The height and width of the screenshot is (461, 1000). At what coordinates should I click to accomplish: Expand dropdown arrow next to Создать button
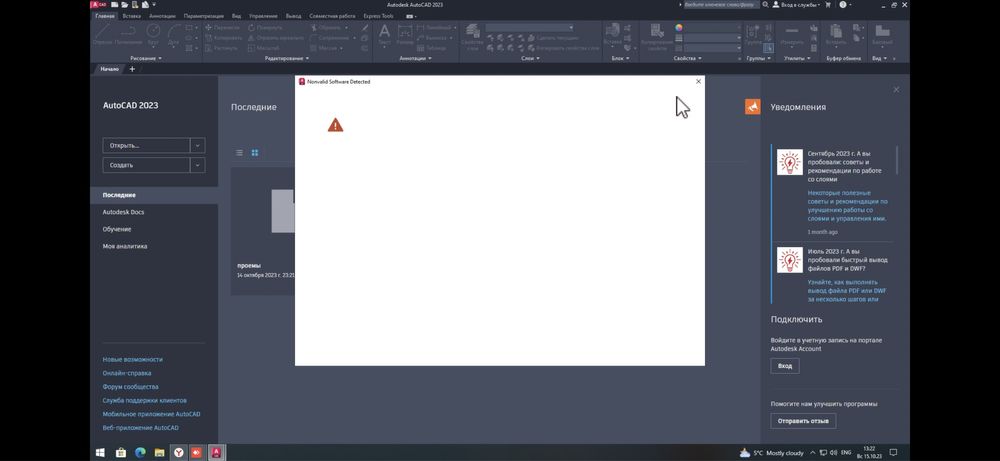[198, 165]
